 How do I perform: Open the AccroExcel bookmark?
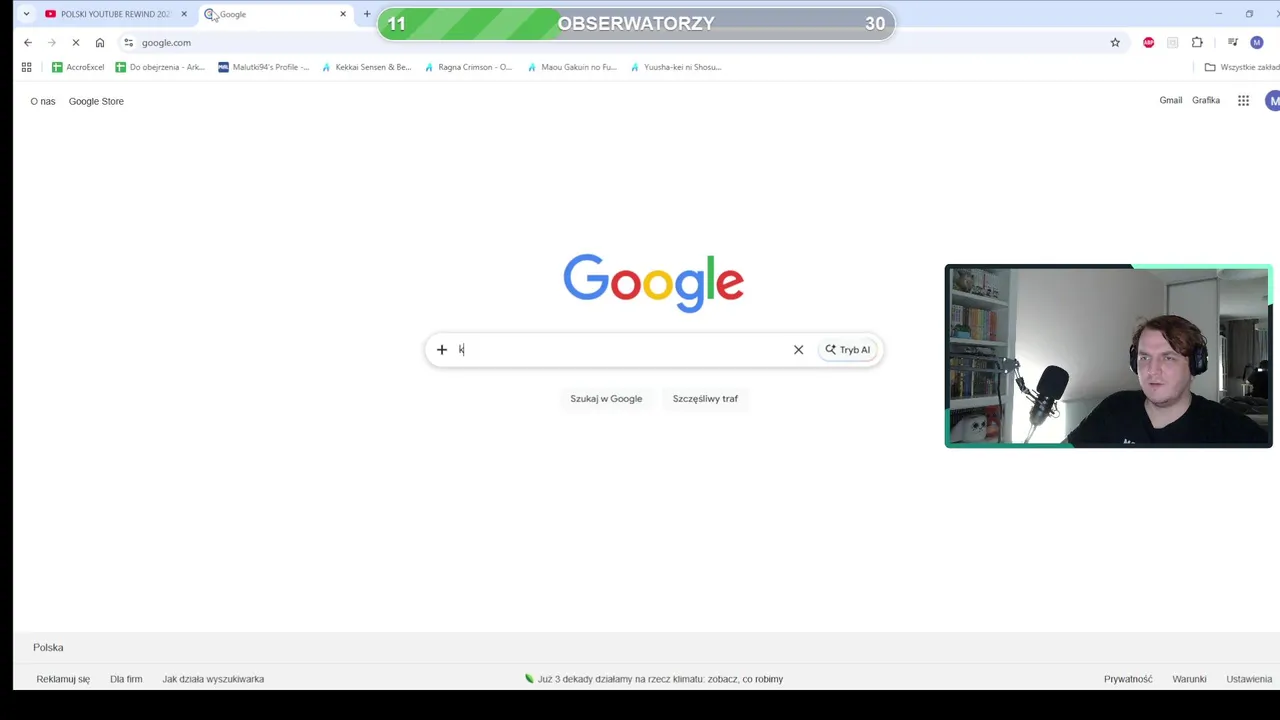(78, 67)
